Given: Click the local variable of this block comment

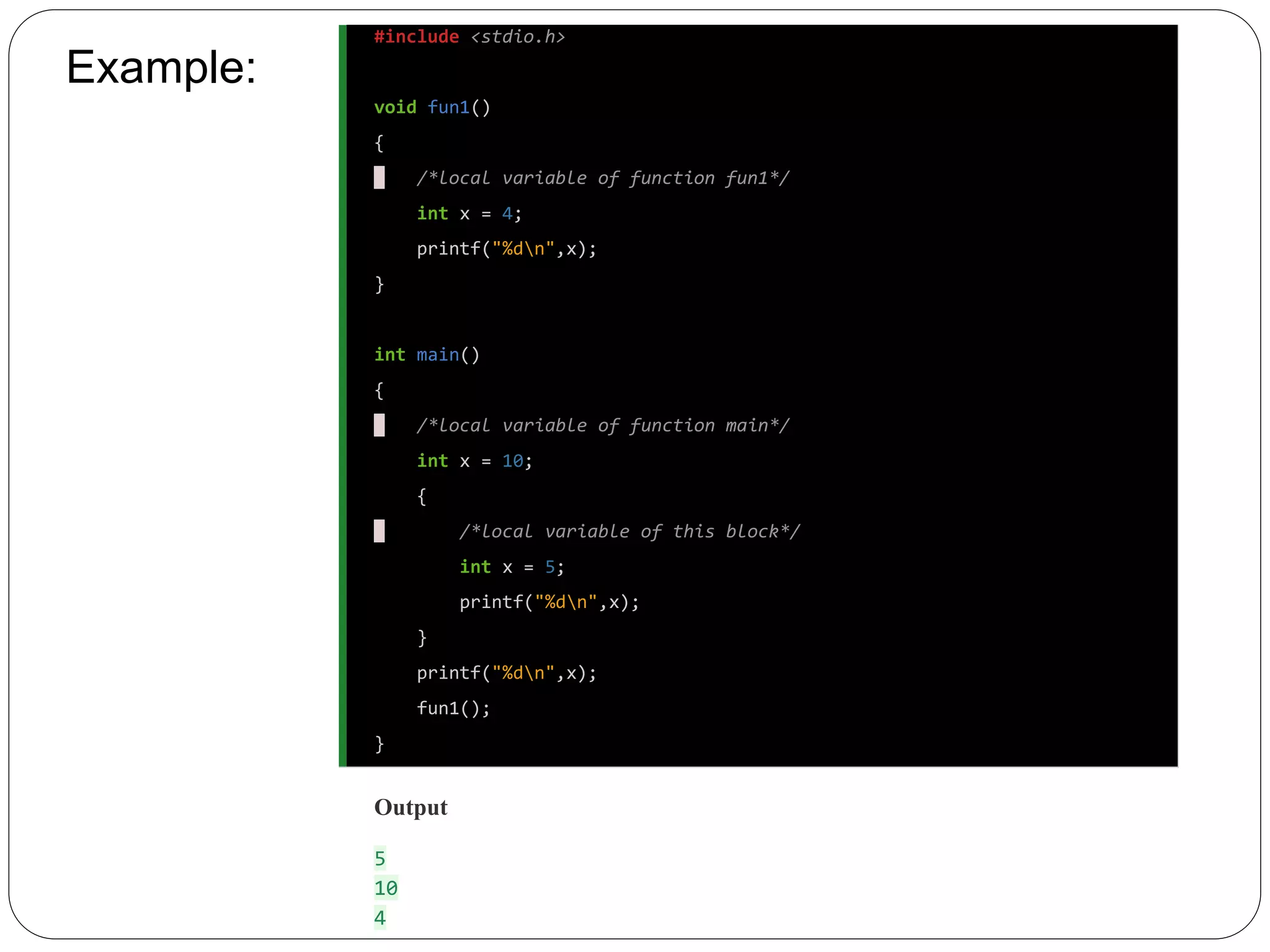Looking at the screenshot, I should (629, 532).
